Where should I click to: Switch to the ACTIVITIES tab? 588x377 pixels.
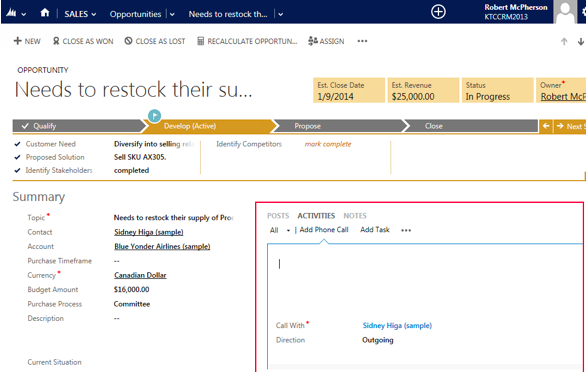(x=316, y=216)
